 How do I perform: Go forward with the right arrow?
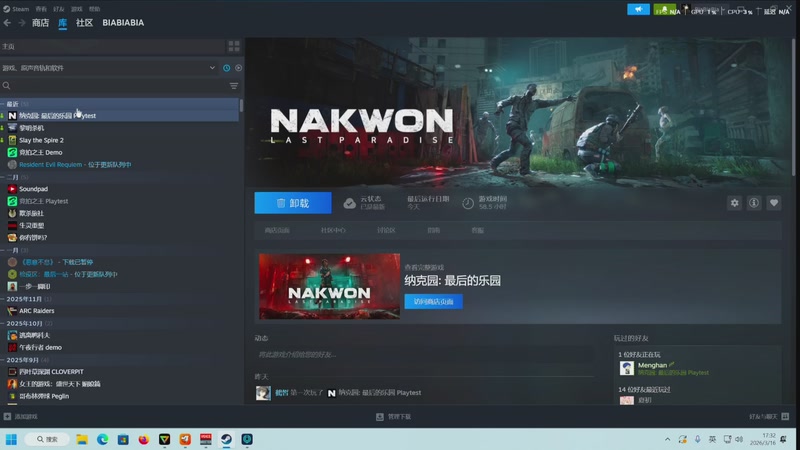pyautogui.click(x=21, y=23)
